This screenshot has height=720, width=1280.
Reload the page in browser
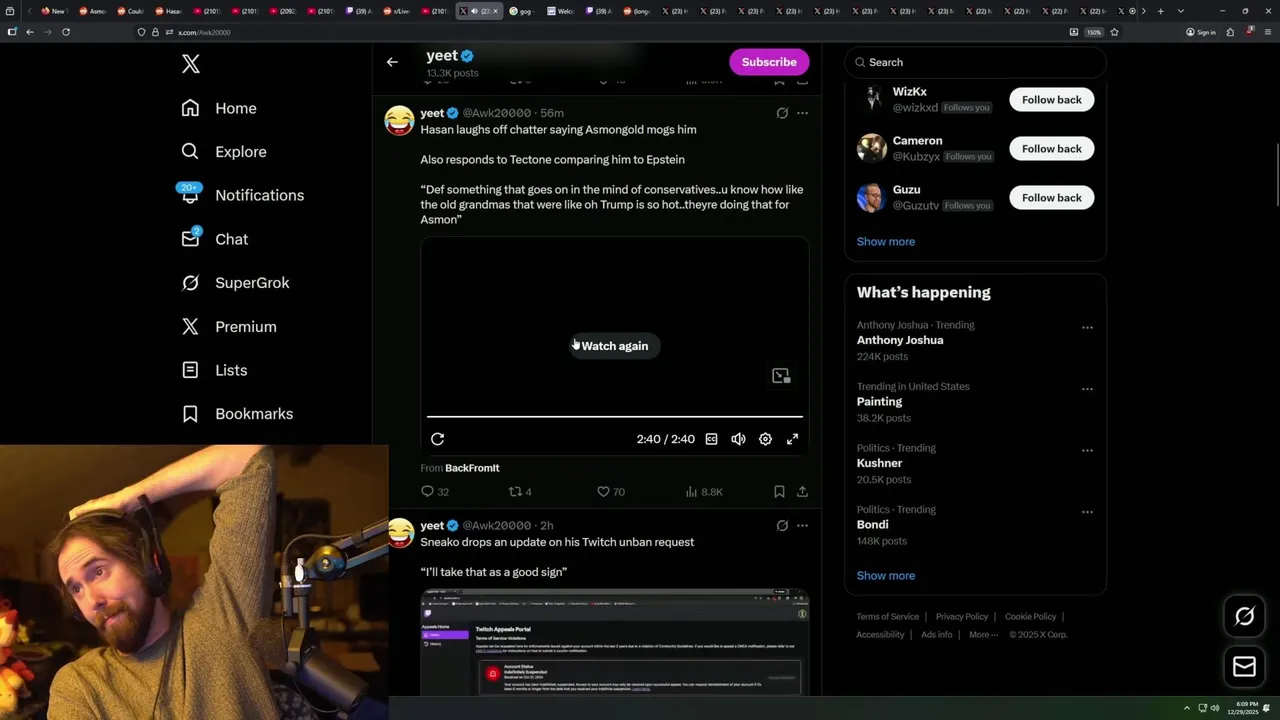point(66,32)
